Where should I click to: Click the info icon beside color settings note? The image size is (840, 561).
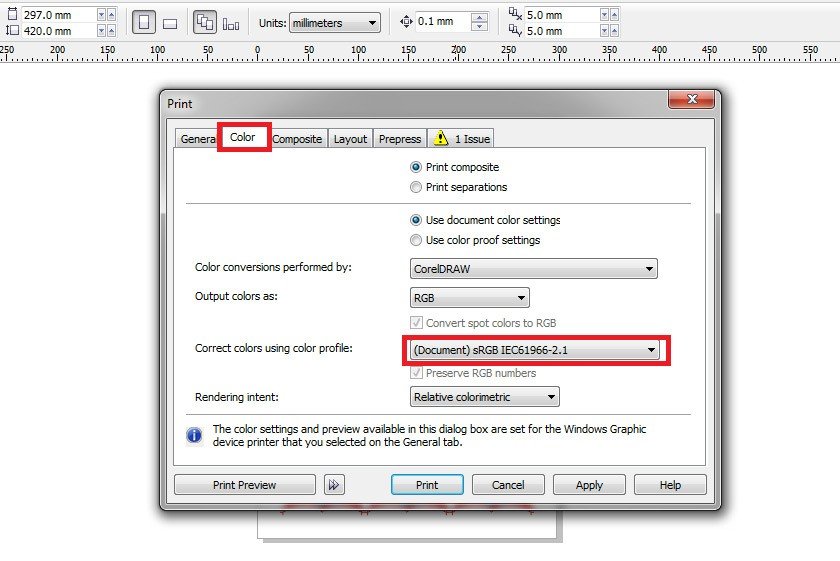[195, 435]
